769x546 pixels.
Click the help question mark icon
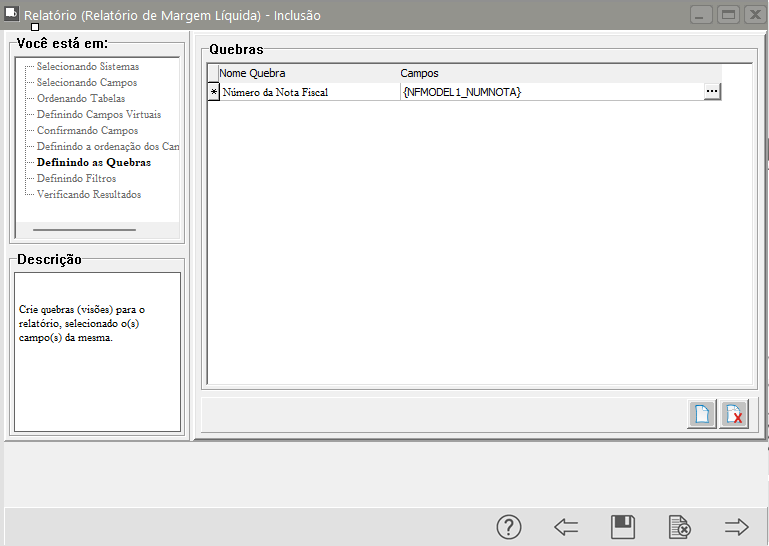pyautogui.click(x=509, y=527)
